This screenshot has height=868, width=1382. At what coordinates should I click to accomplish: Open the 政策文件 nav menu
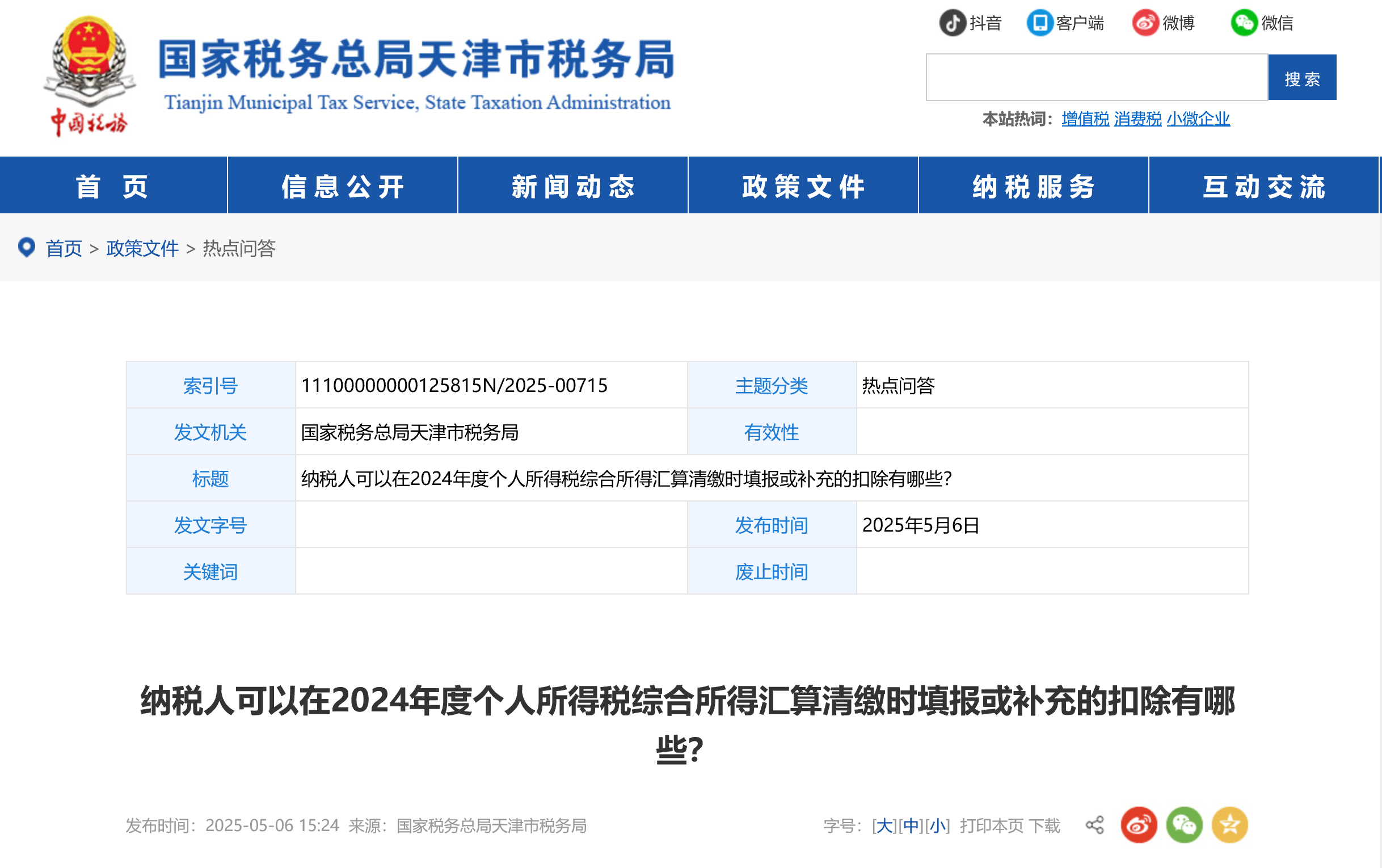[803, 186]
